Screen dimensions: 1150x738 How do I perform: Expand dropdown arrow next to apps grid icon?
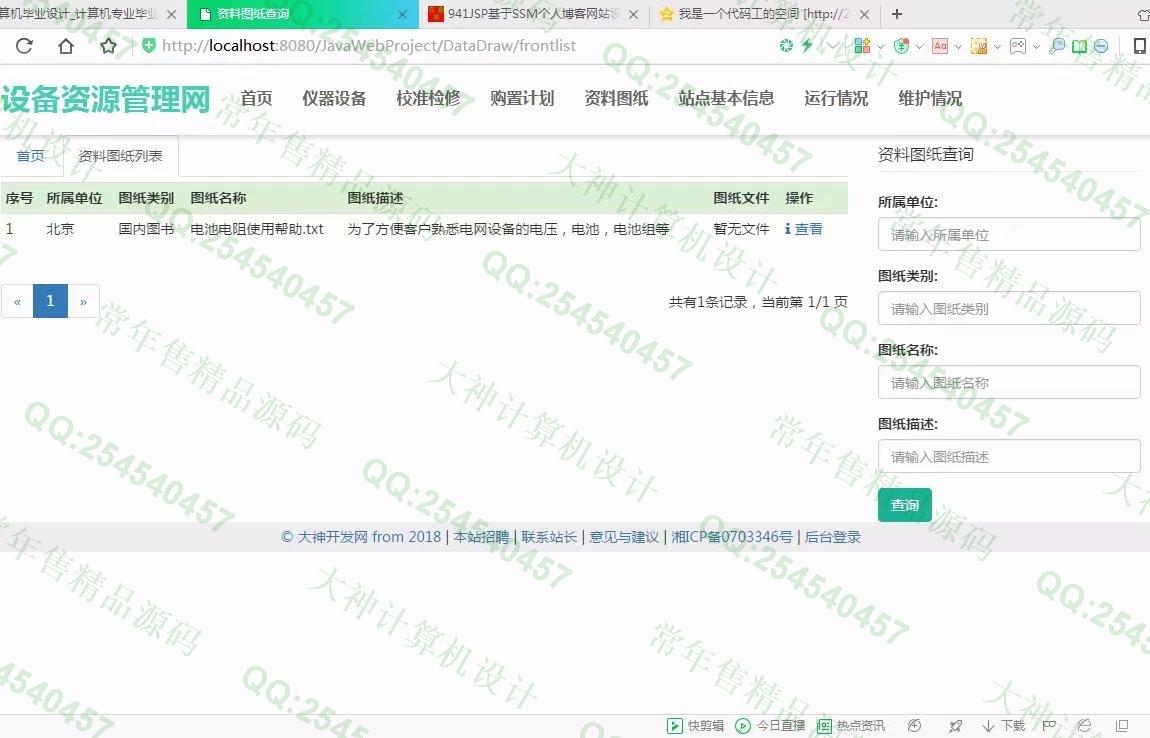(880, 46)
